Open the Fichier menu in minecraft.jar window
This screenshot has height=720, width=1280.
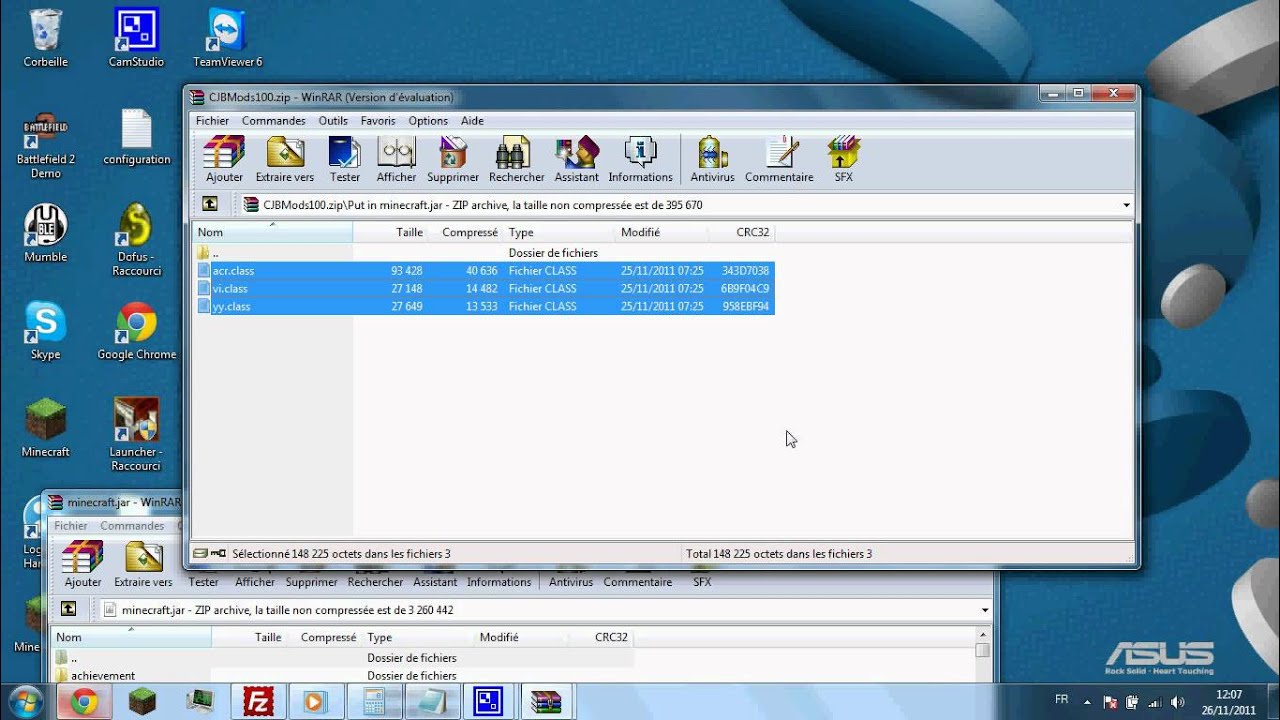(71, 526)
